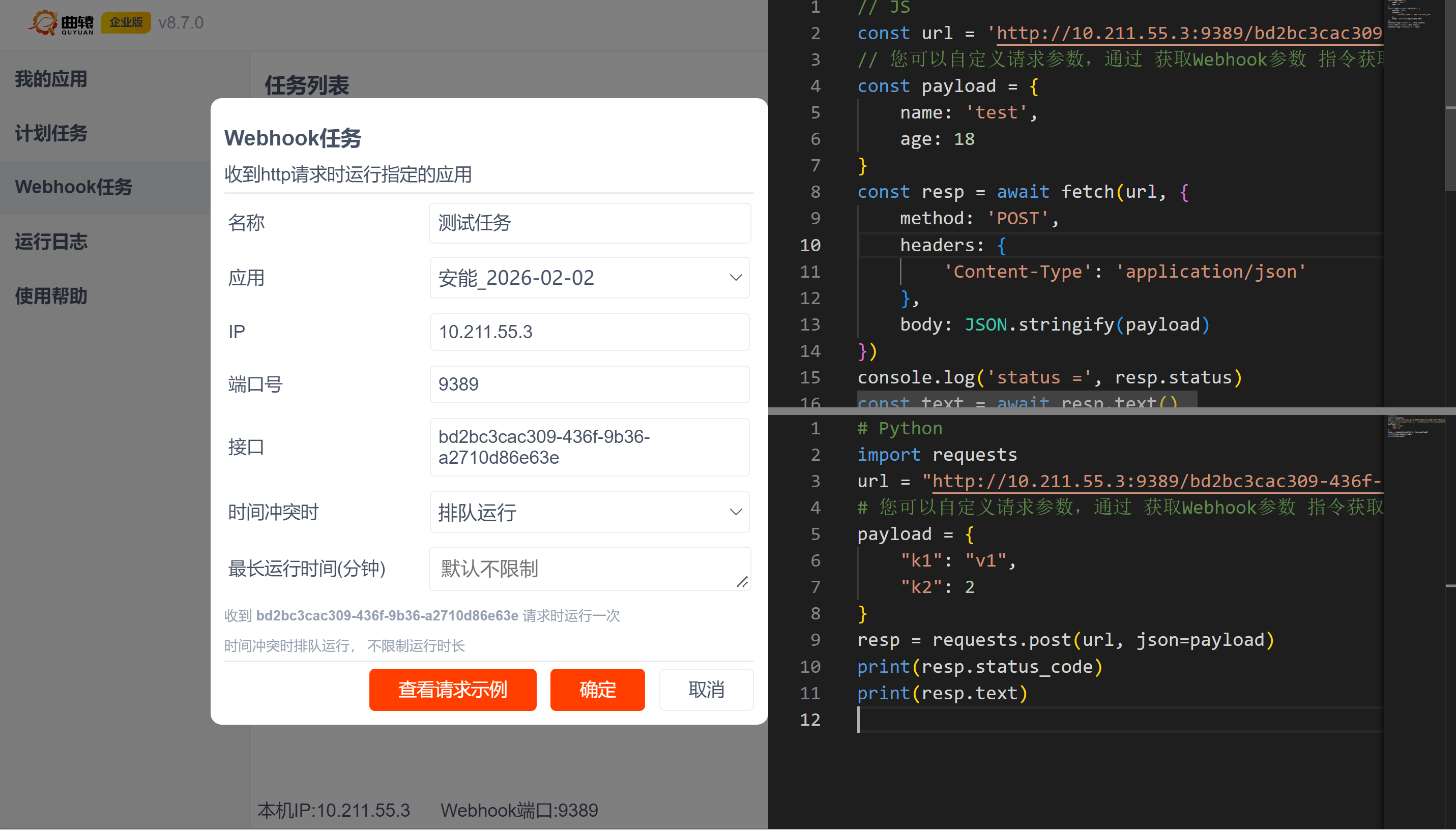Open 运行日志 sidebar item
The image size is (1456, 832).
(51, 242)
